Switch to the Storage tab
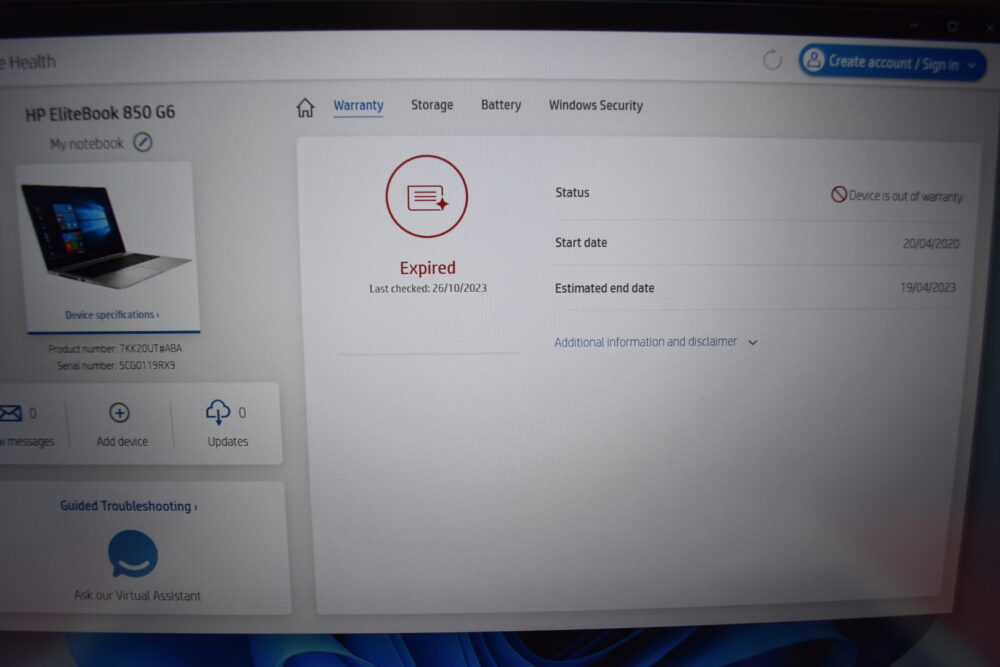 [432, 105]
